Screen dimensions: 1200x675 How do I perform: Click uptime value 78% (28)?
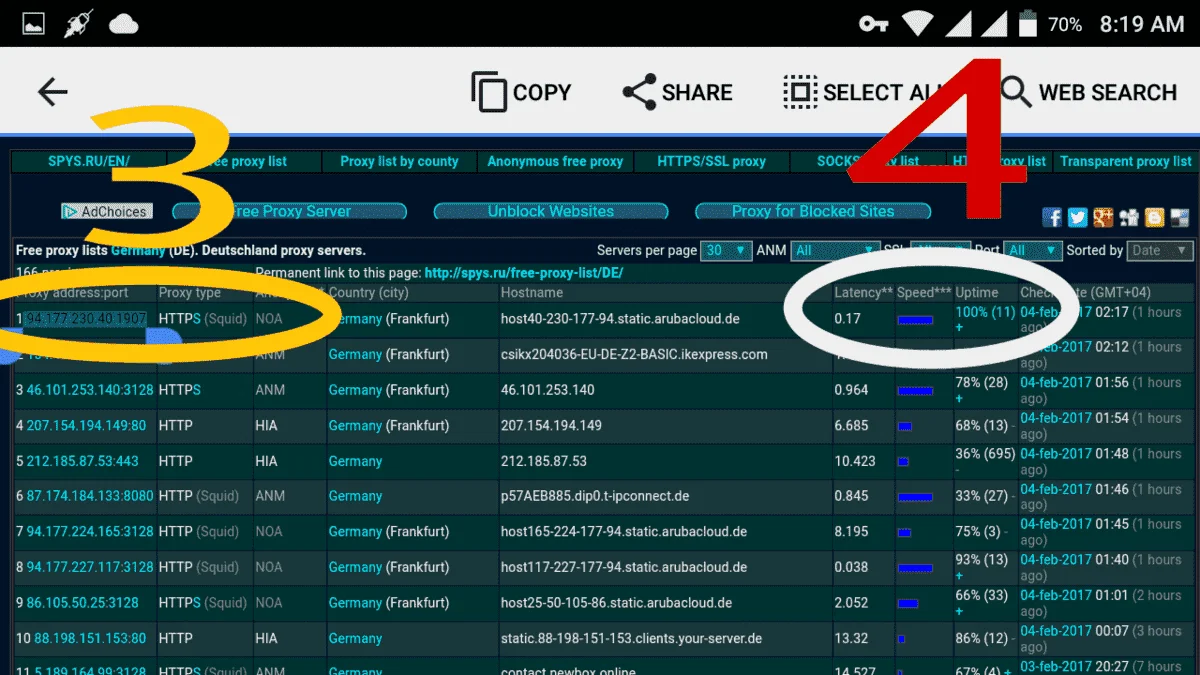(982, 382)
